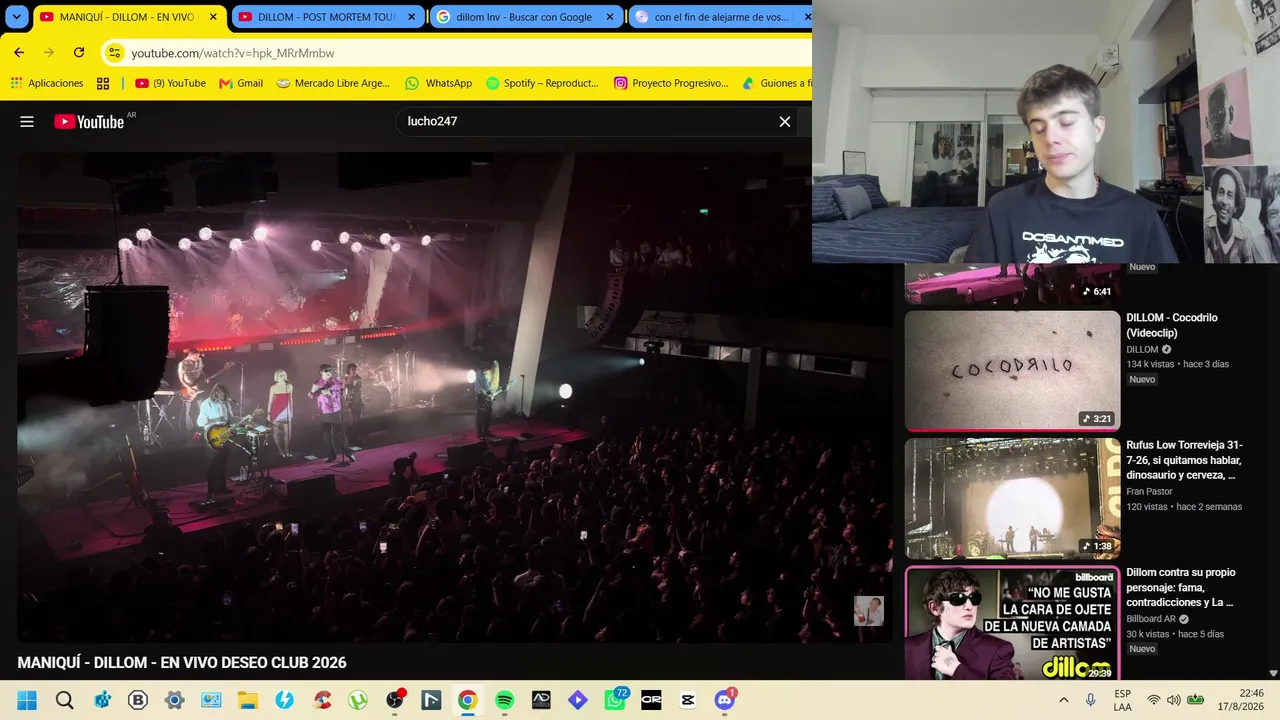
Task: Open the purple diamond app in taskbar
Action: click(578, 700)
